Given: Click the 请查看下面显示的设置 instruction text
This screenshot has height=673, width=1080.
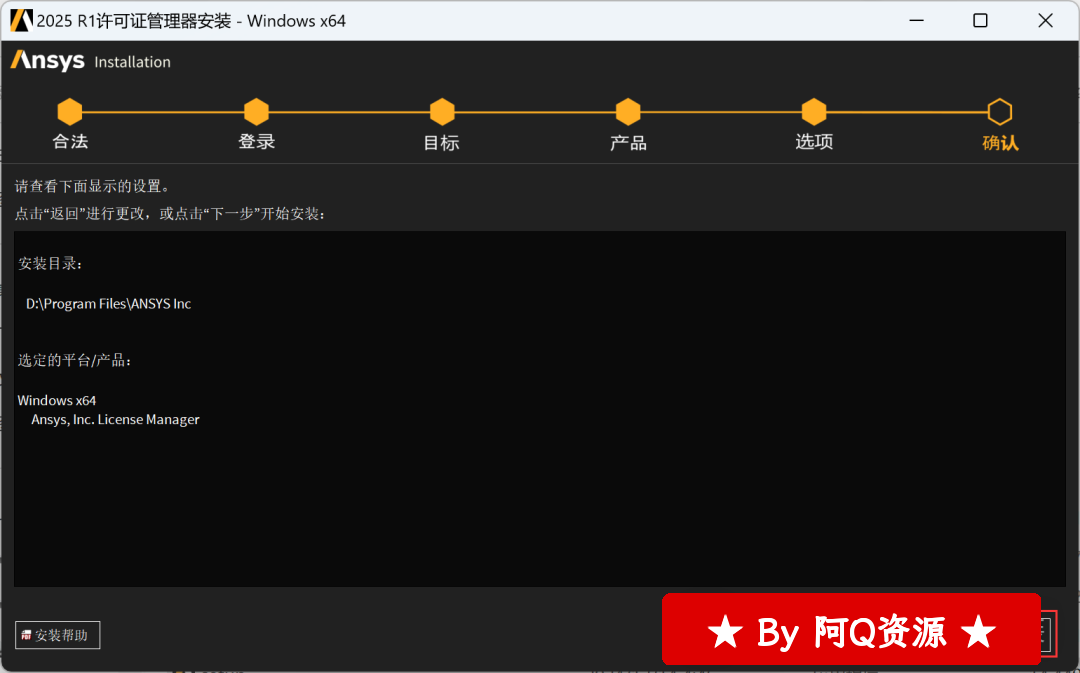Looking at the screenshot, I should point(92,186).
